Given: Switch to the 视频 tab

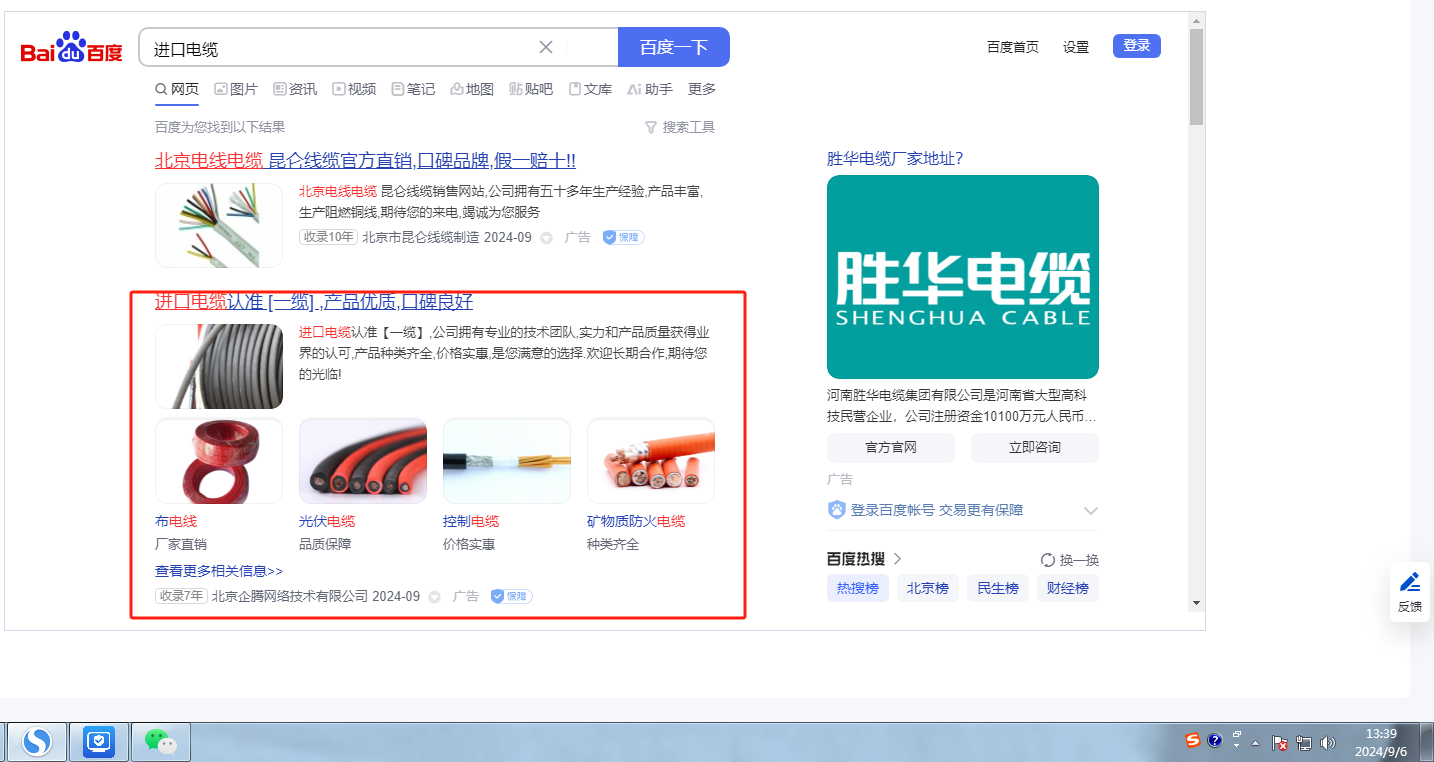Looking at the screenshot, I should (x=354, y=89).
